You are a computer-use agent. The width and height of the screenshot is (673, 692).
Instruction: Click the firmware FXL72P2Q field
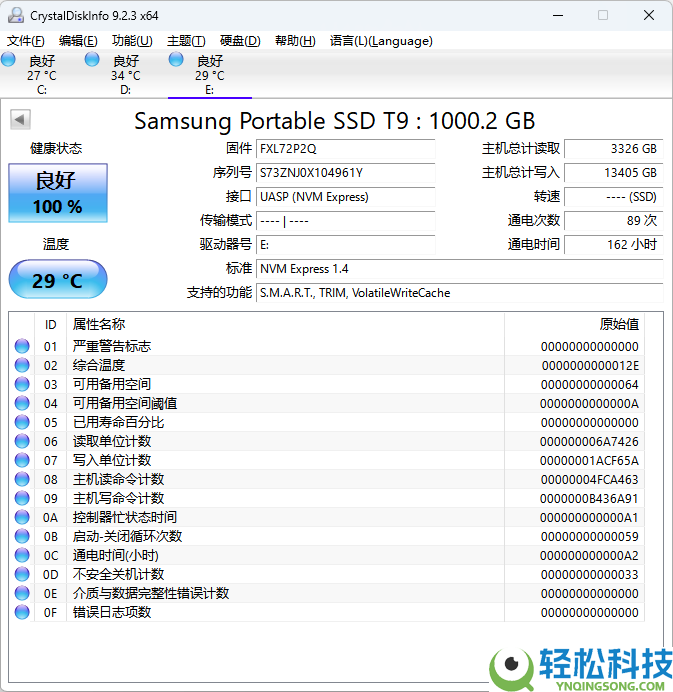pyautogui.click(x=345, y=149)
